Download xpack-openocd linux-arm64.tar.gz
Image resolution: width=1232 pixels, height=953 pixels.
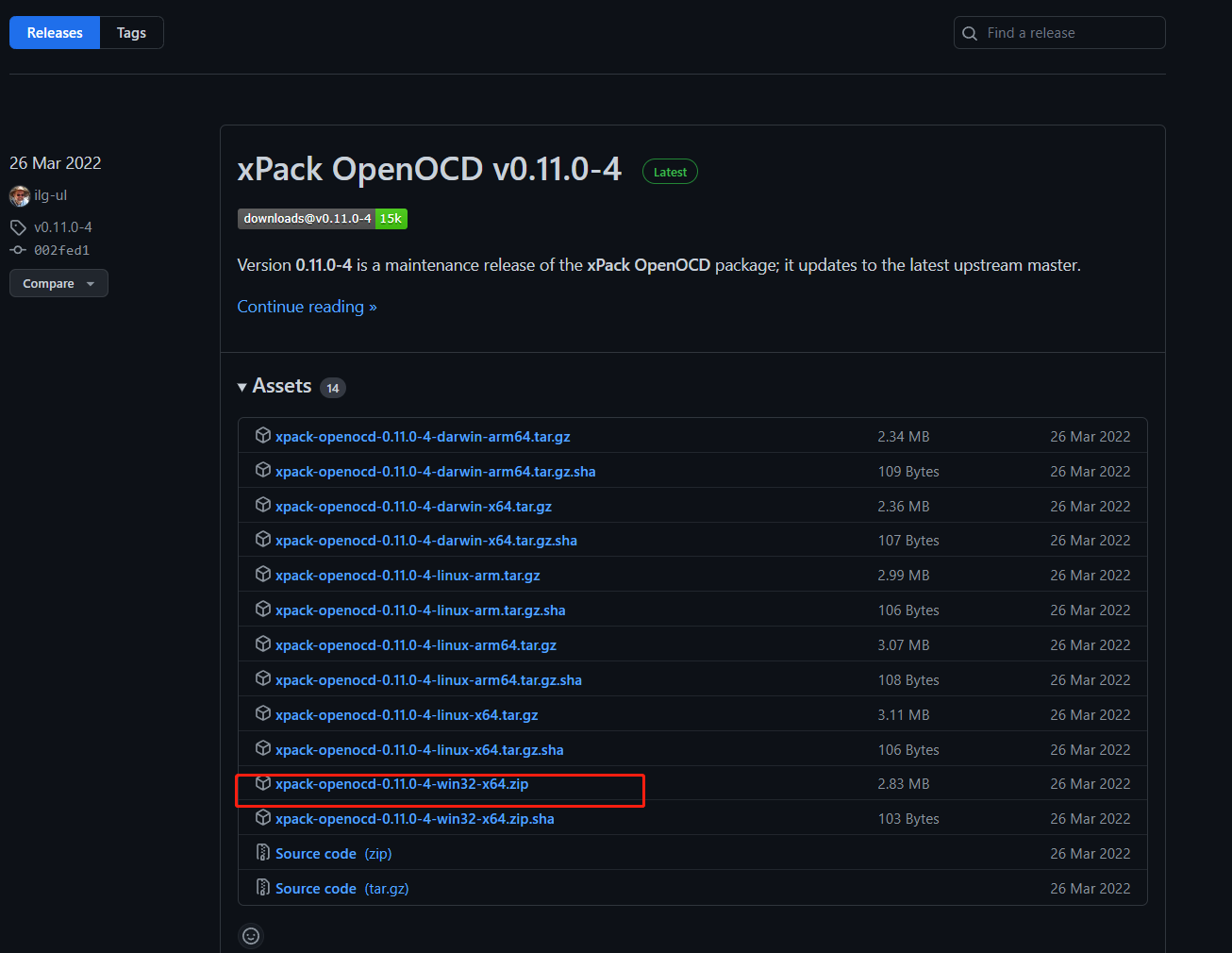(x=416, y=645)
